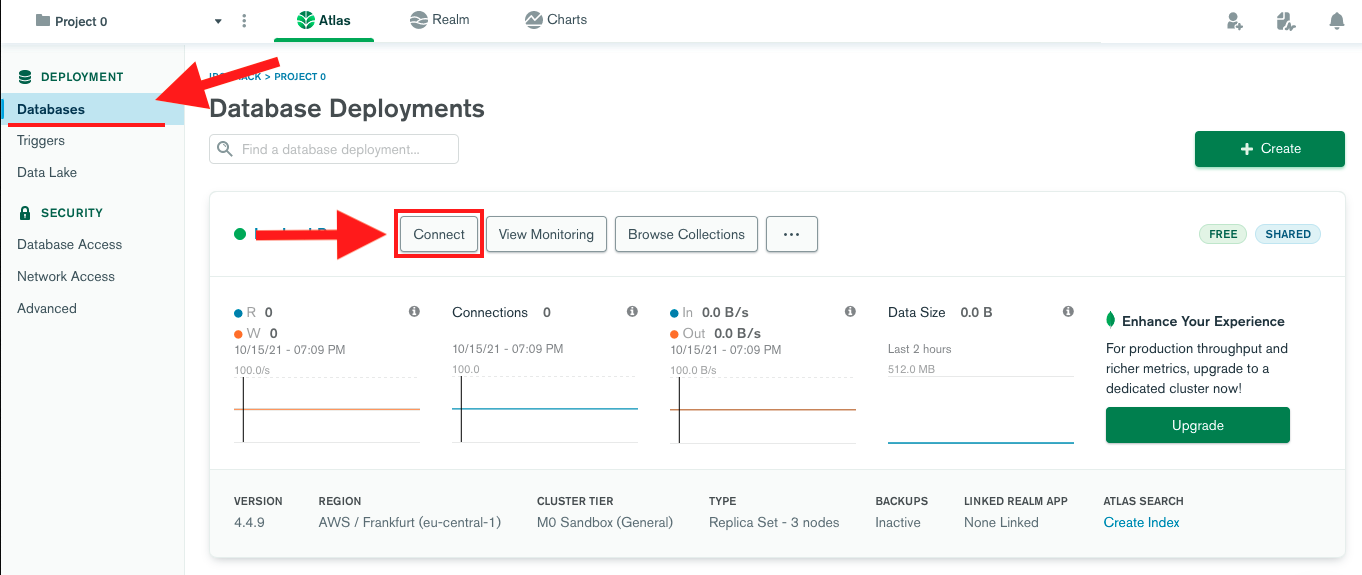Click the Browse Collections button

(x=686, y=234)
